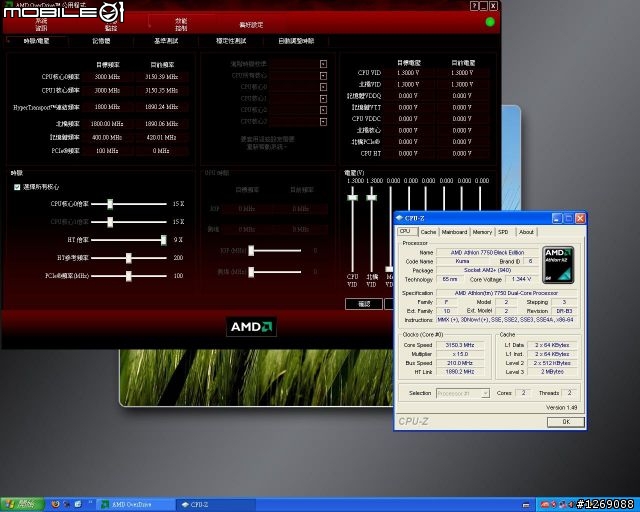Open the CPU核心0 calibration dropdown arrow
The image size is (640, 512).
pos(323,87)
